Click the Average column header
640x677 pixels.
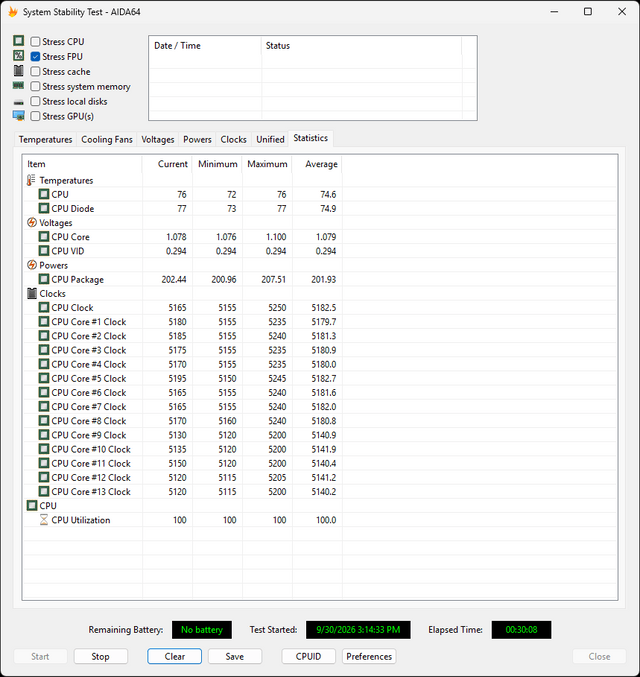pos(317,164)
